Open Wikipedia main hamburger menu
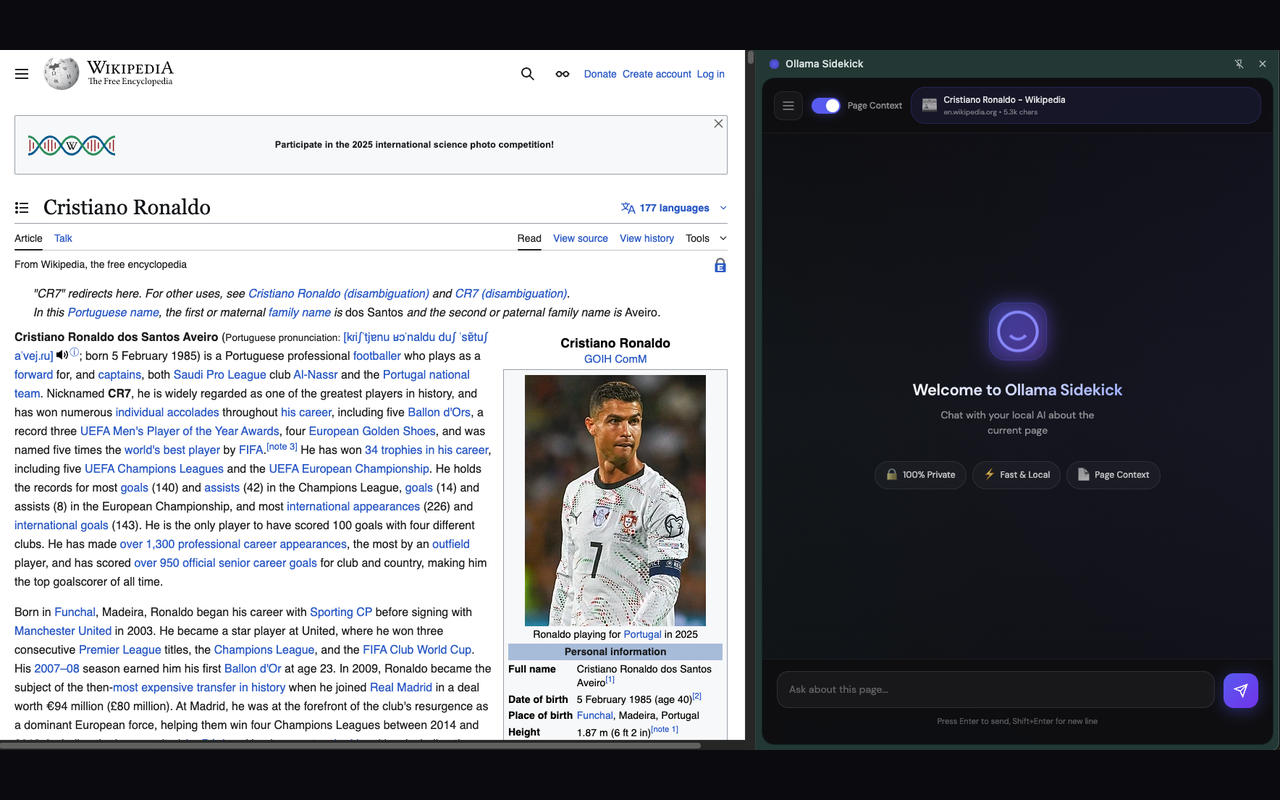This screenshot has width=1280, height=800. click(x=21, y=74)
